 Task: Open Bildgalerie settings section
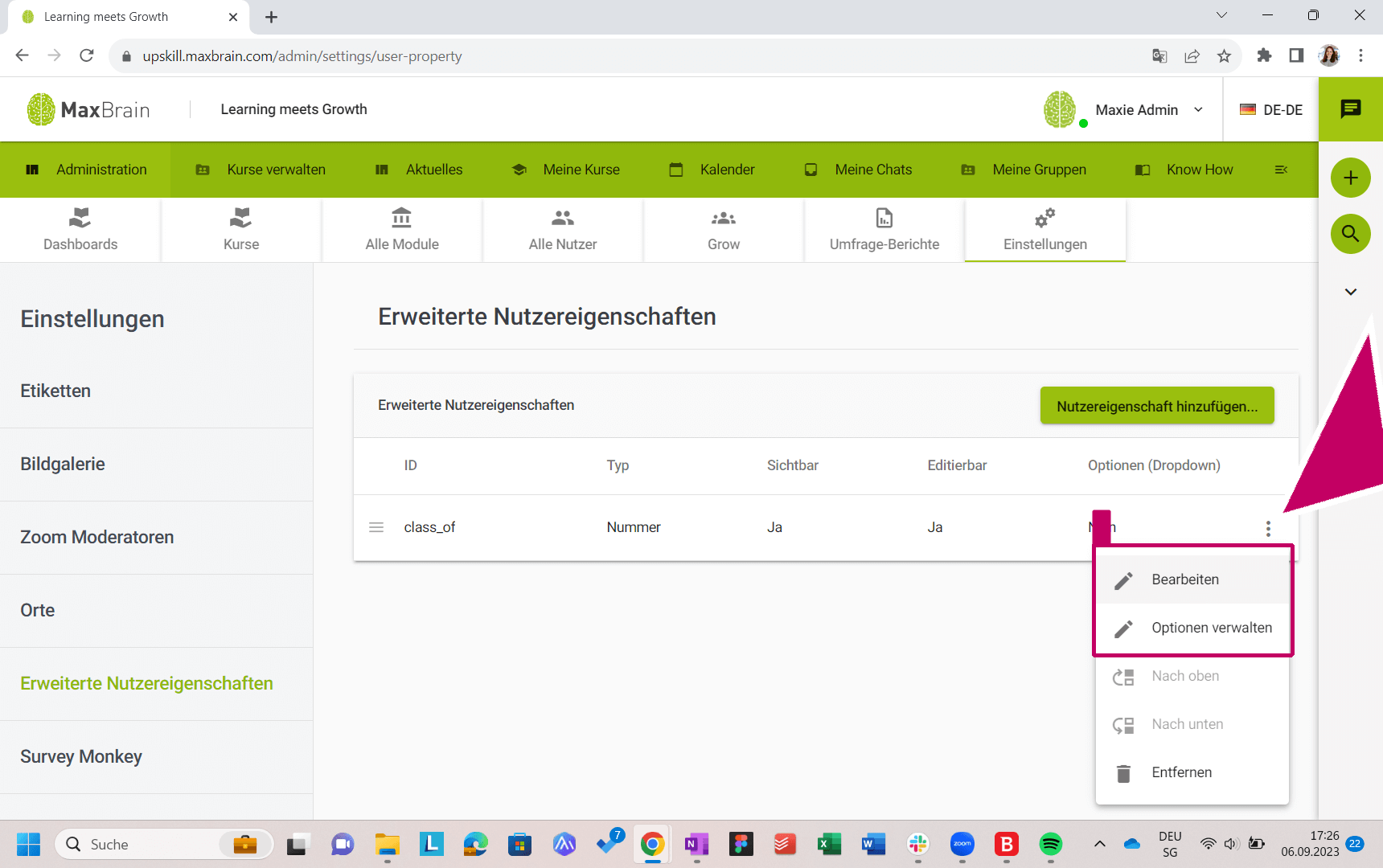tap(156, 465)
